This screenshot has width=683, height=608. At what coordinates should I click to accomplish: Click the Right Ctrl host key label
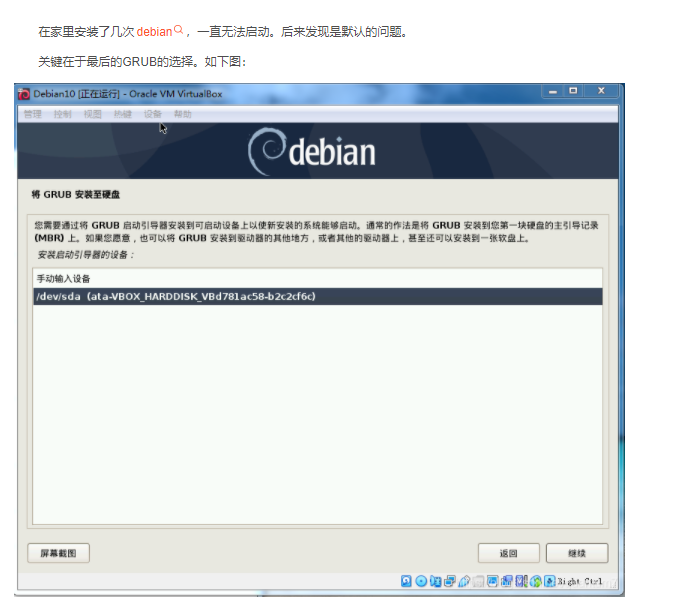point(580,581)
